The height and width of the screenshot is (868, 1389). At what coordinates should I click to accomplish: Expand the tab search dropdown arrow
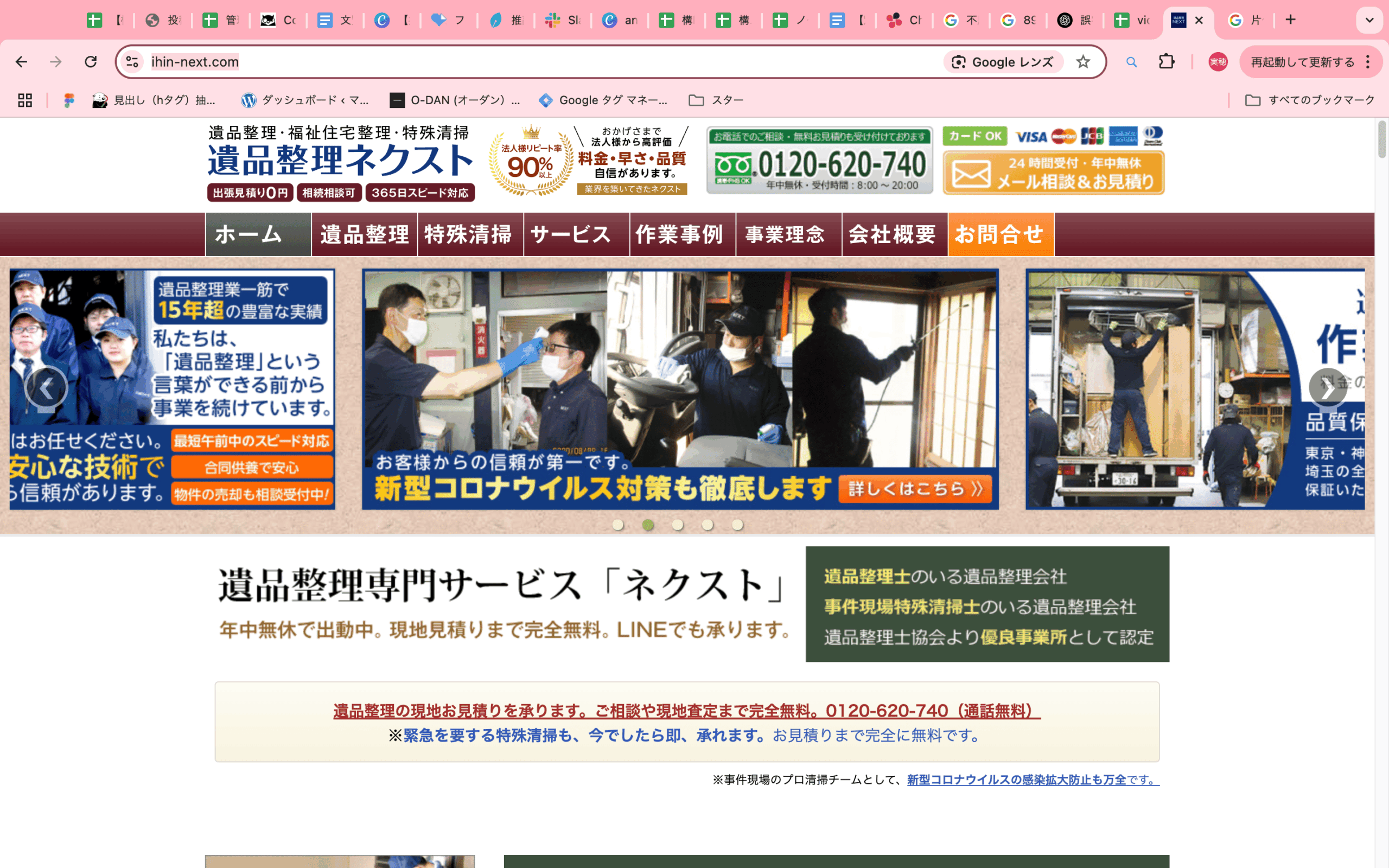tap(1369, 20)
